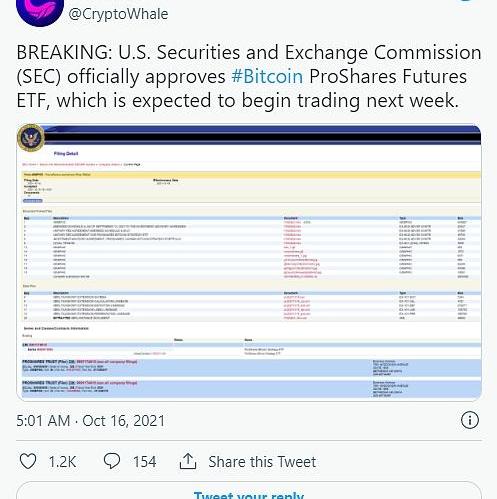Click the first ProShares Trust filer row
Viewport: 497px width, 499px height.
pyautogui.click(x=251, y=368)
